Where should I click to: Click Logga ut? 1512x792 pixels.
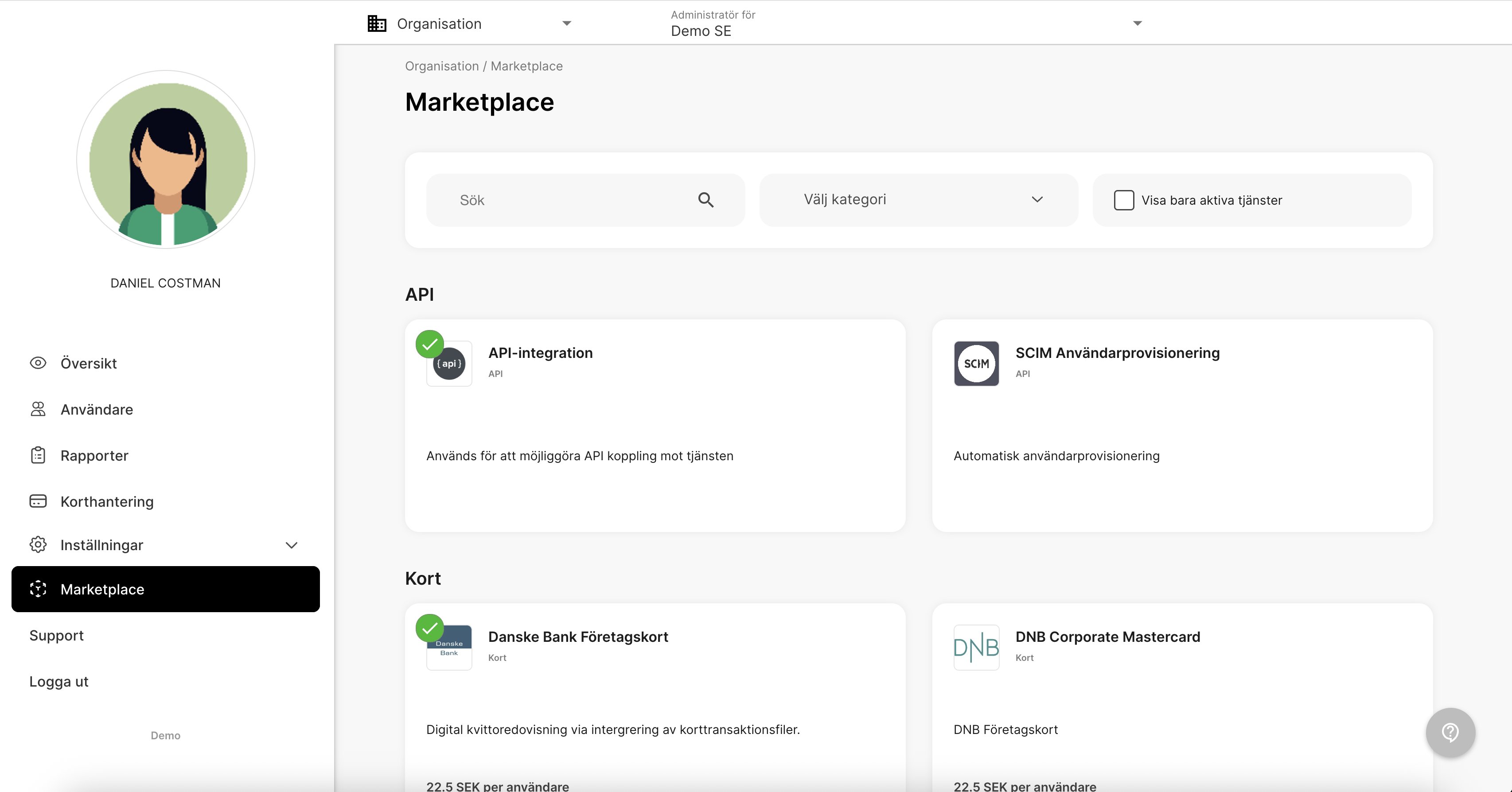(x=58, y=681)
